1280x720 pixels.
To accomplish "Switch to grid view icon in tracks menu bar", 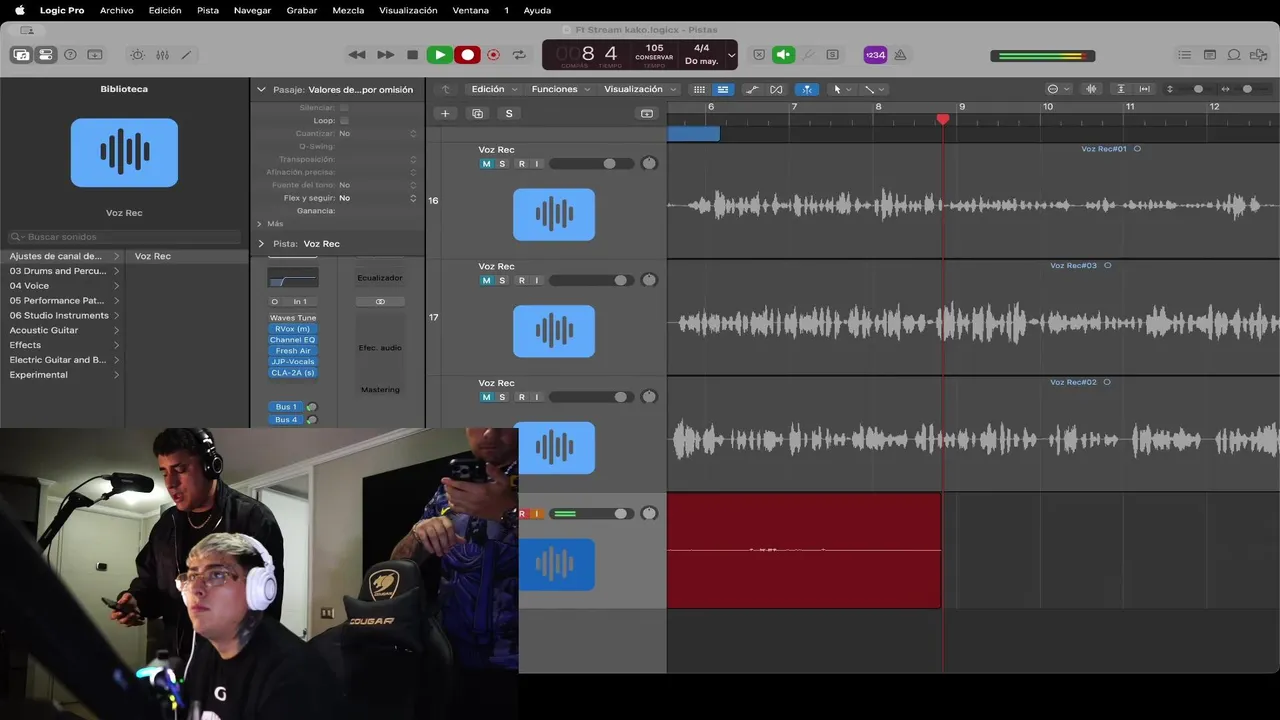I will (700, 89).
